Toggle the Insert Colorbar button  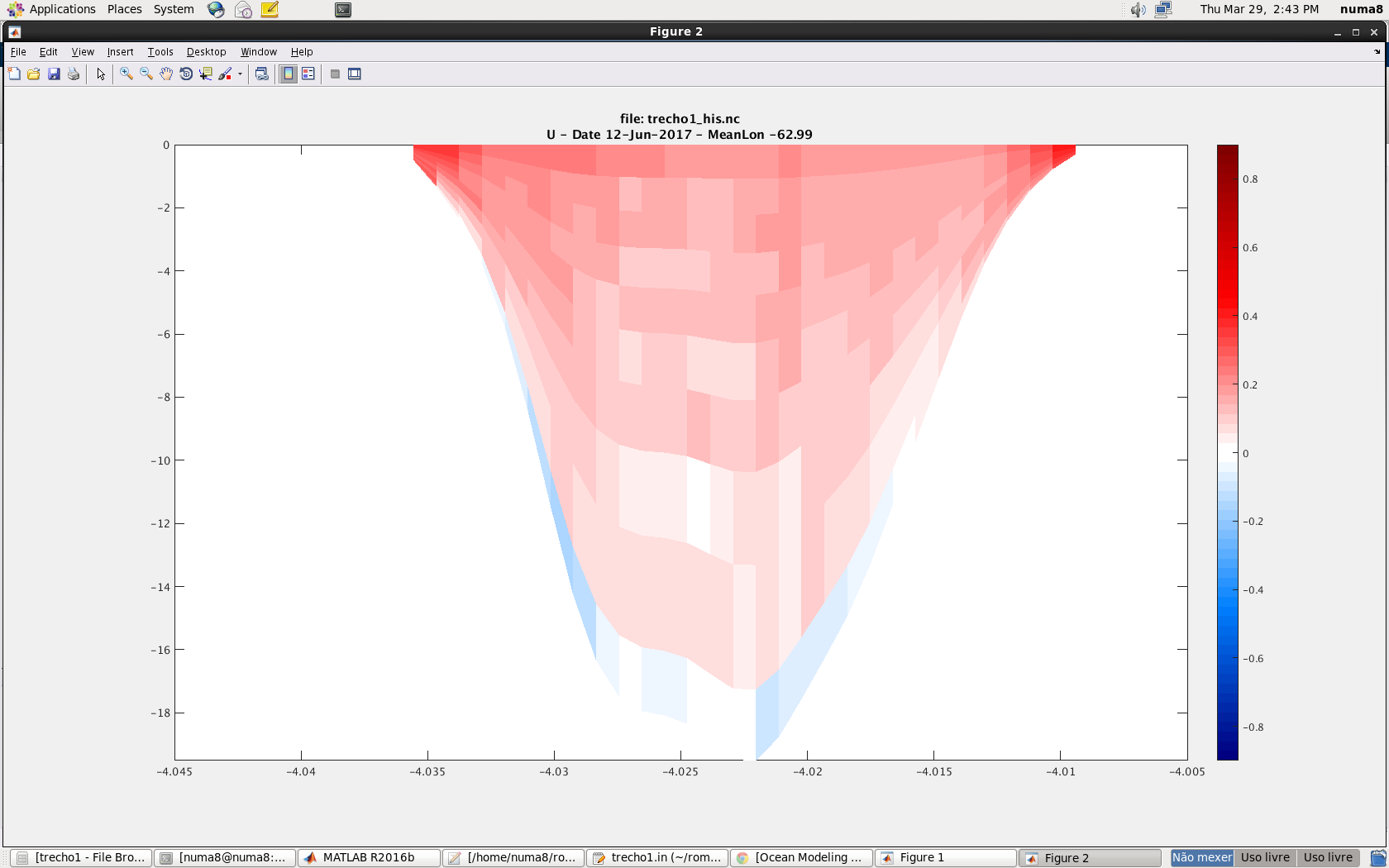(289, 74)
